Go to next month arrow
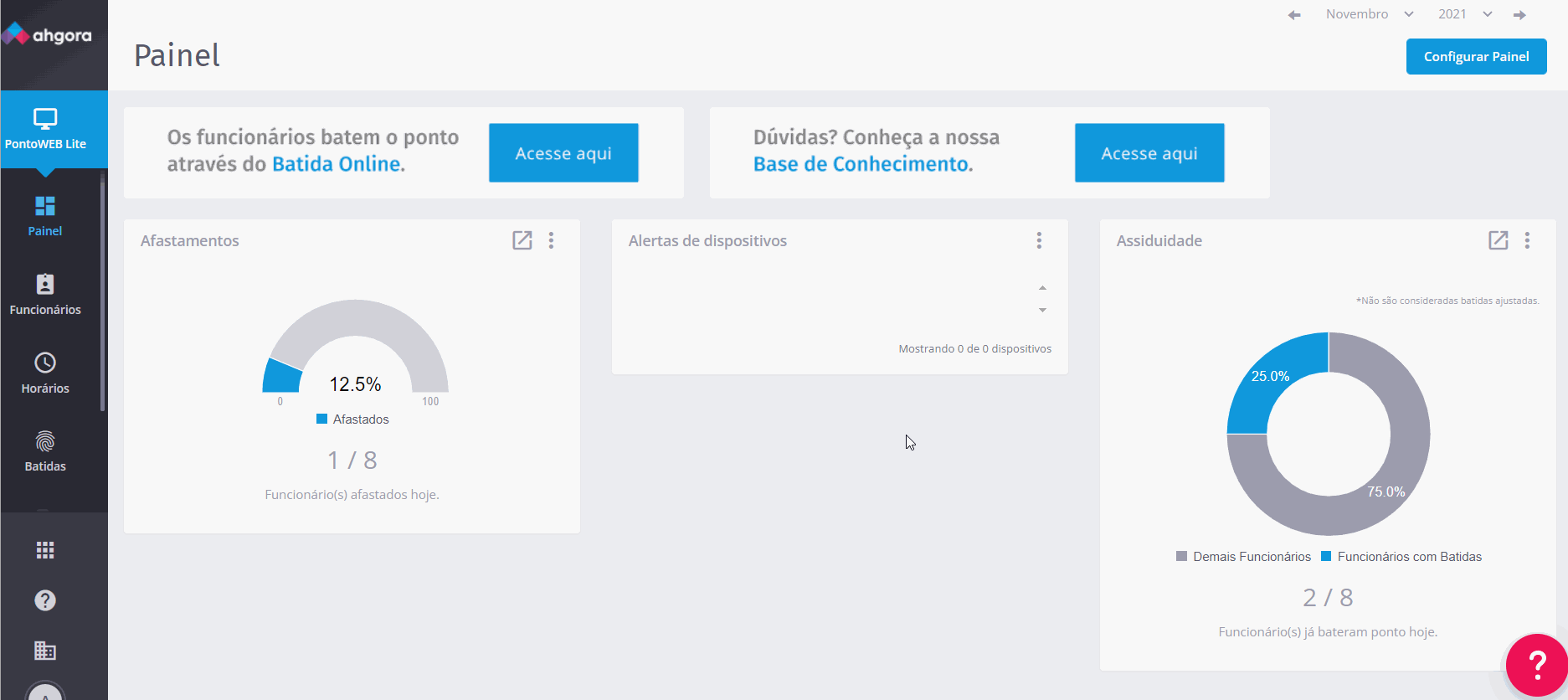The width and height of the screenshot is (1568, 700). pos(1519,15)
